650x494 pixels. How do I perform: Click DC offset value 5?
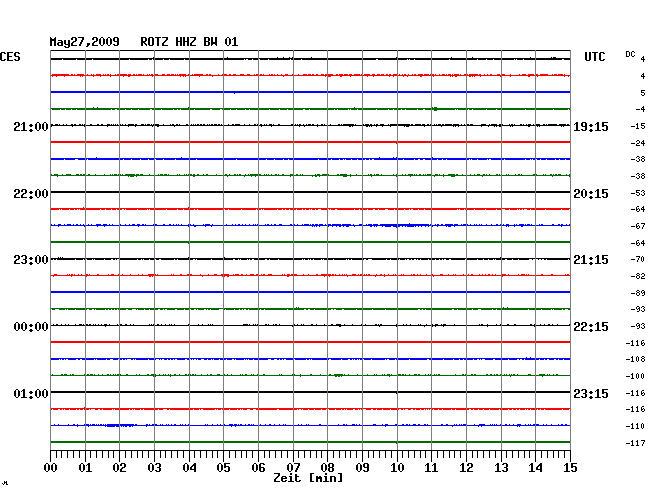pyautogui.click(x=643, y=93)
